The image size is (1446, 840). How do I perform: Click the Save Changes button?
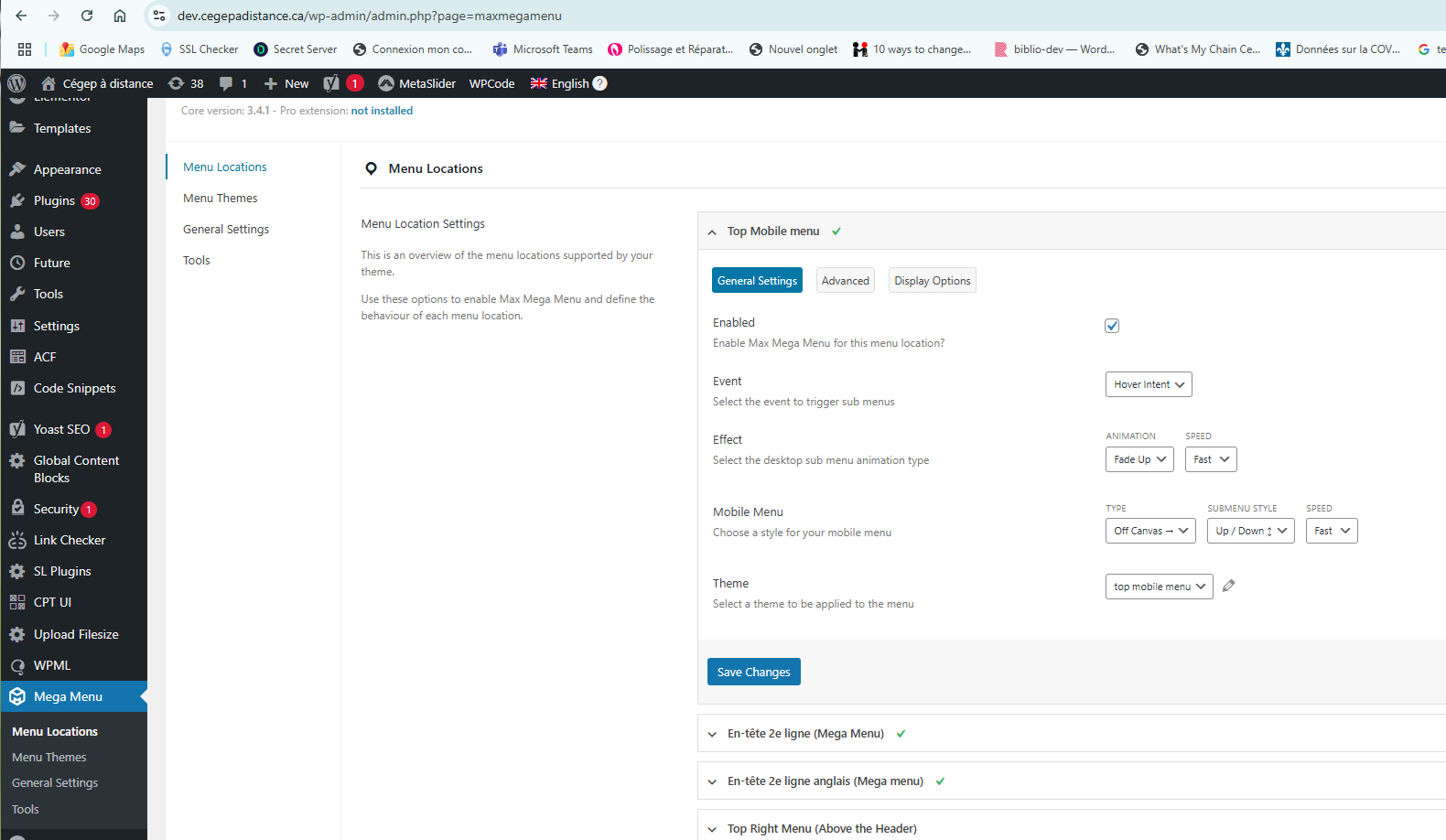(x=753, y=672)
